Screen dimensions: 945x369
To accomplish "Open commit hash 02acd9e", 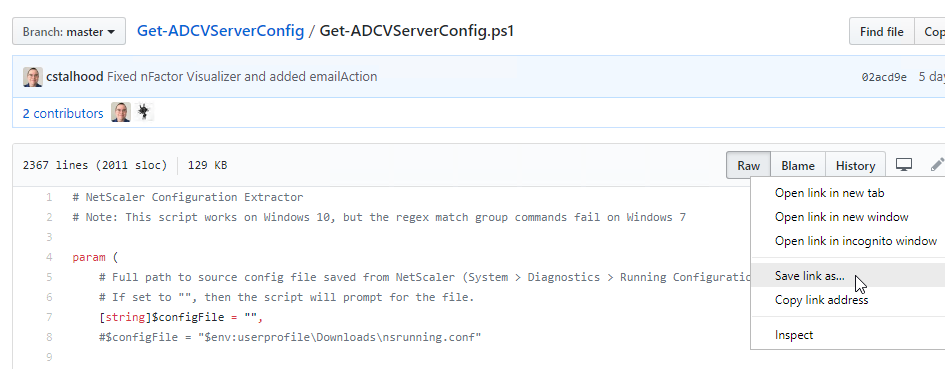I will pyautogui.click(x=884, y=77).
